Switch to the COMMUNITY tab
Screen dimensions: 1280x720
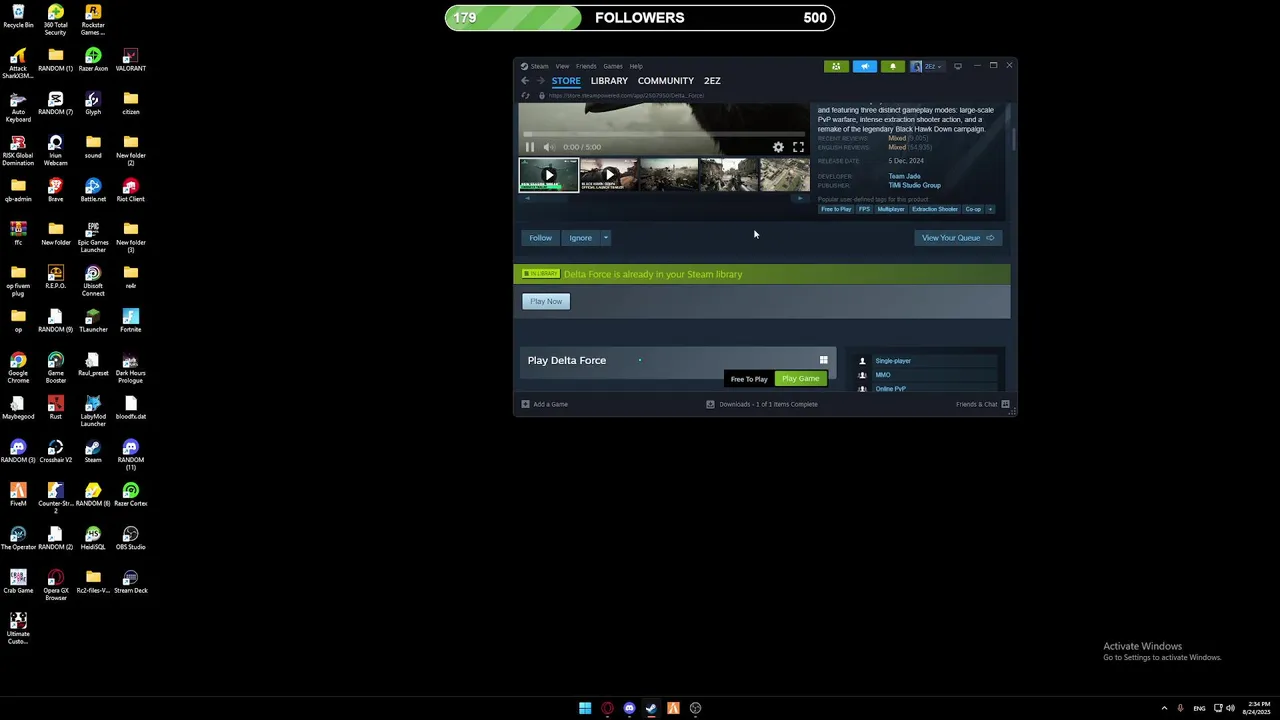click(x=666, y=81)
